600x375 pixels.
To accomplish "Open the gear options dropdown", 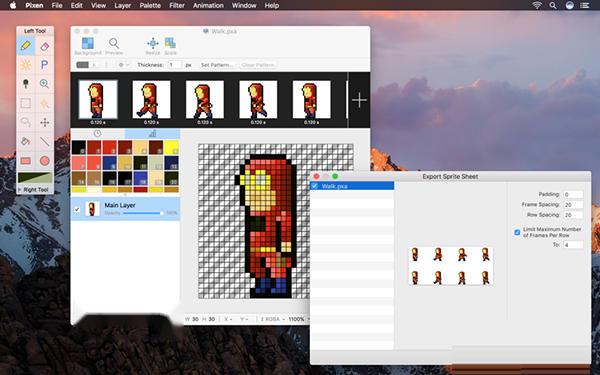I will point(124,65).
